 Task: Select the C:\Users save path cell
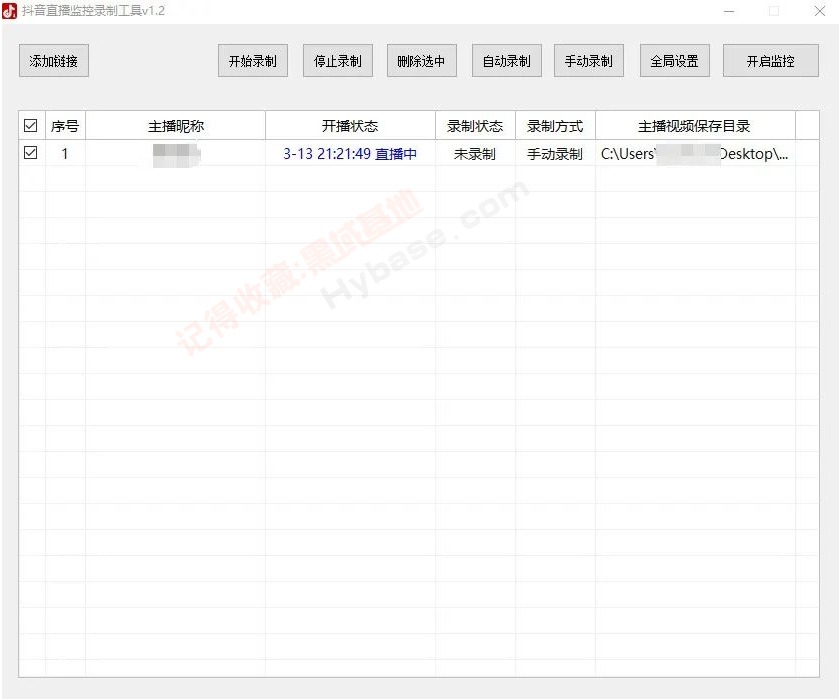(695, 154)
